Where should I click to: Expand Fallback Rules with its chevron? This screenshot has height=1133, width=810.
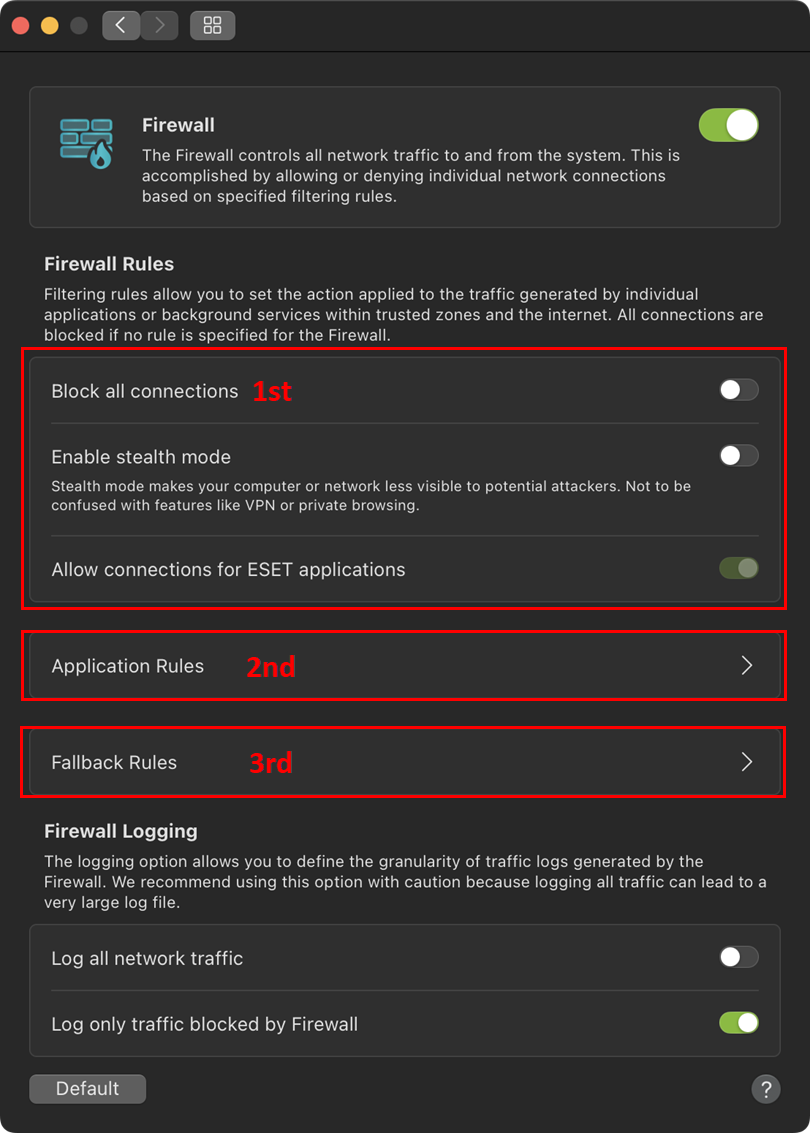tap(747, 762)
